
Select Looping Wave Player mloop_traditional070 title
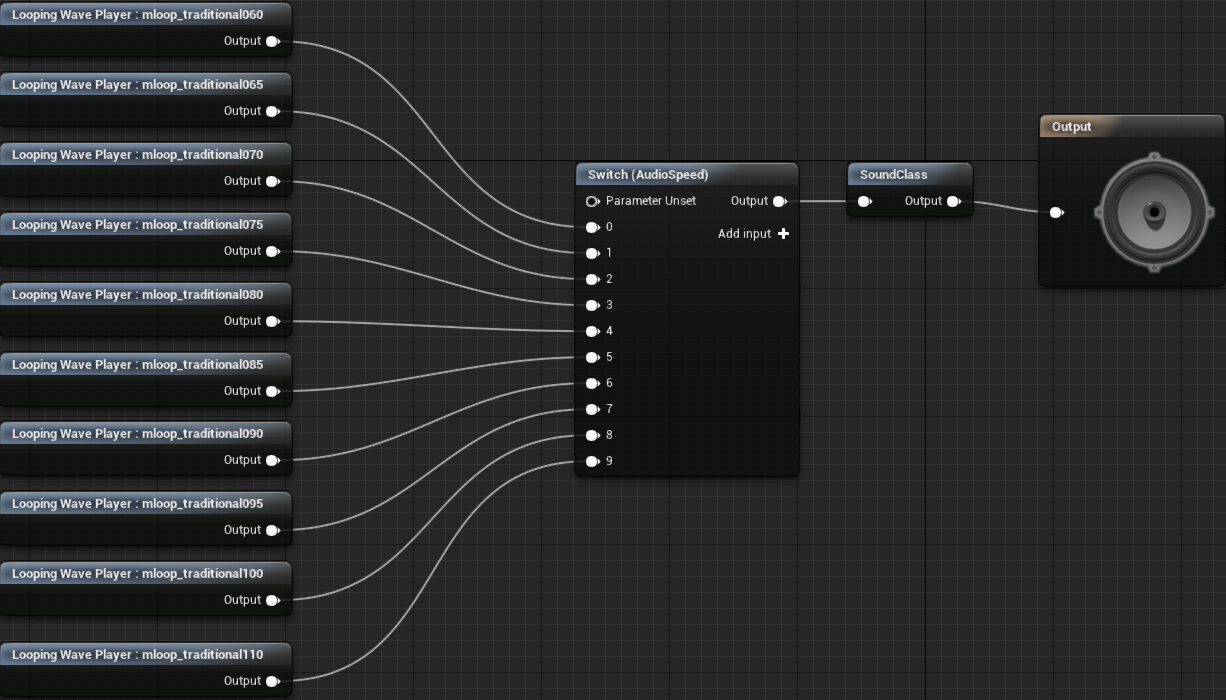tap(138, 155)
